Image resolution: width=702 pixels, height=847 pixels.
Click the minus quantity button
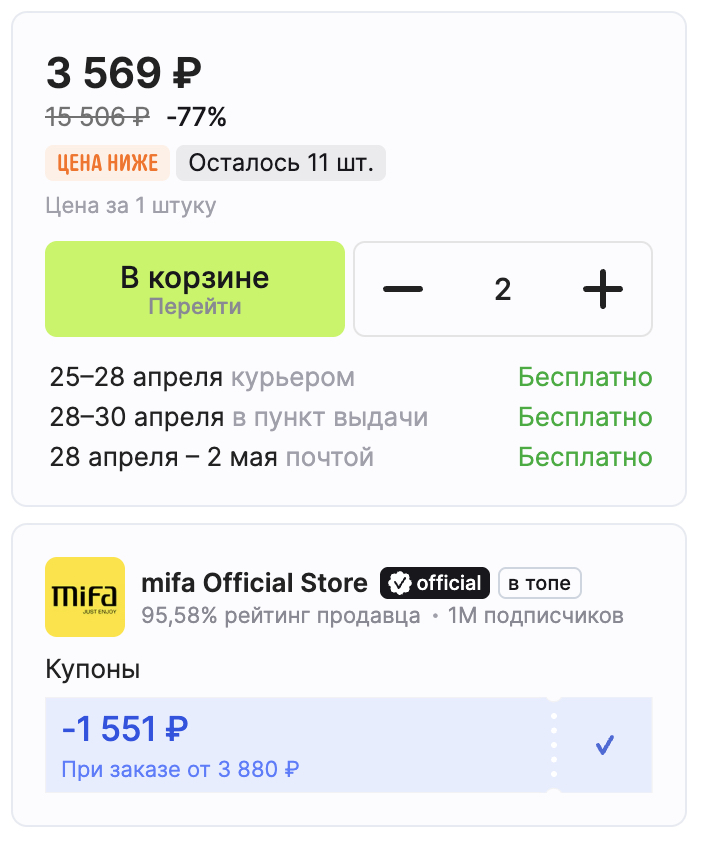403,289
